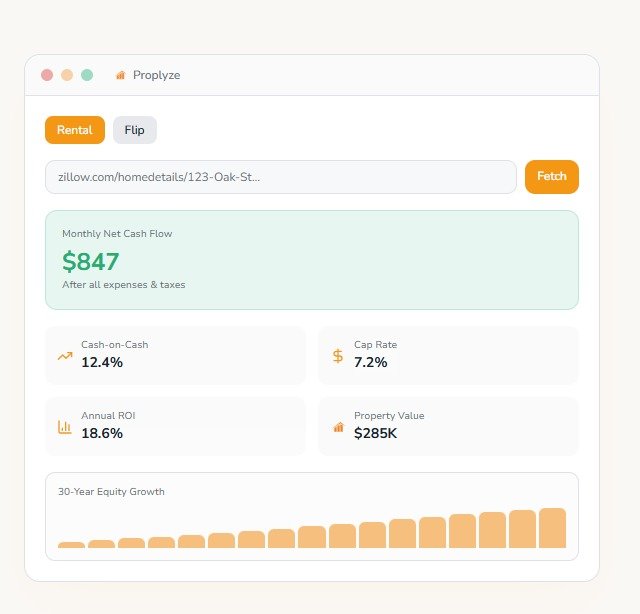Click the Cash-on-Cash trending arrow icon

click(65, 355)
